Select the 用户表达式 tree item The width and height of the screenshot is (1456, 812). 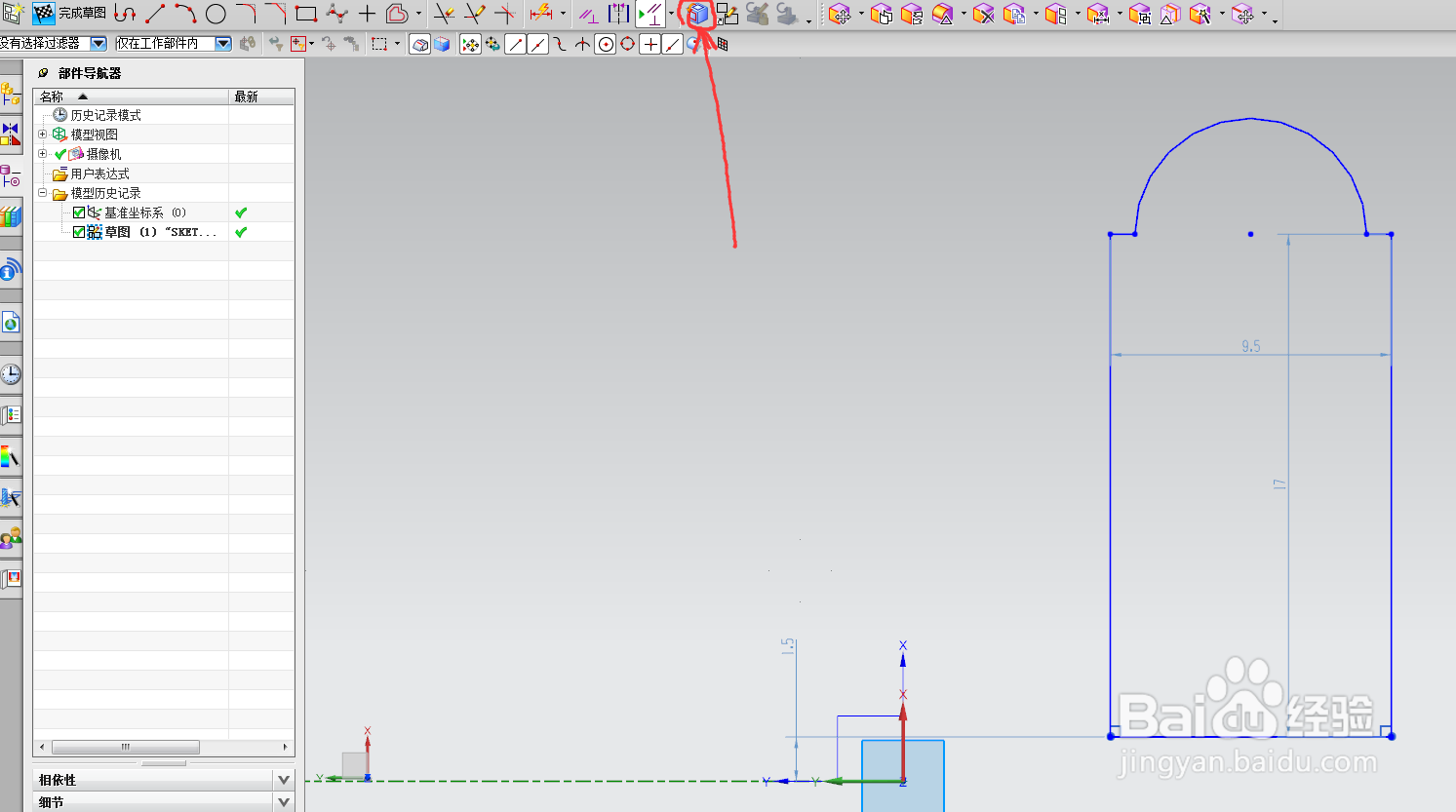[x=99, y=174]
